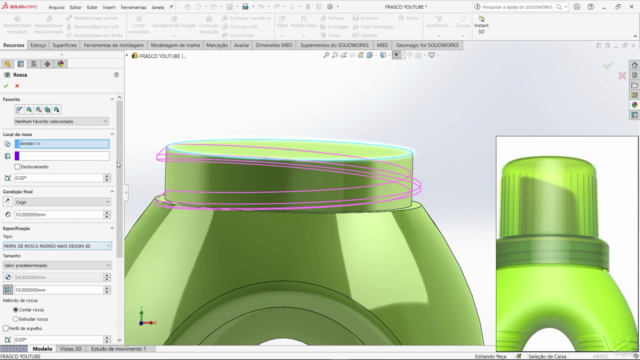Save favorite star icon

[x=47, y=109]
